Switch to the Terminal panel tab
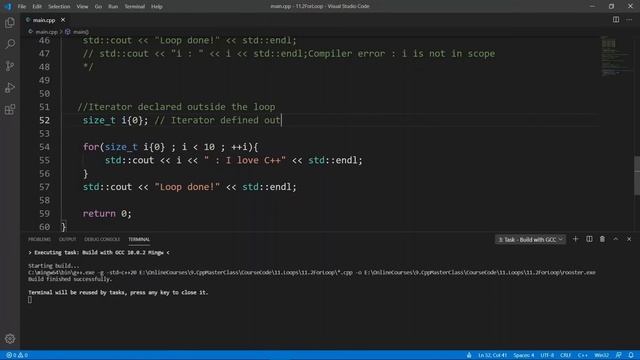This screenshot has width=640, height=360. pos(139,239)
